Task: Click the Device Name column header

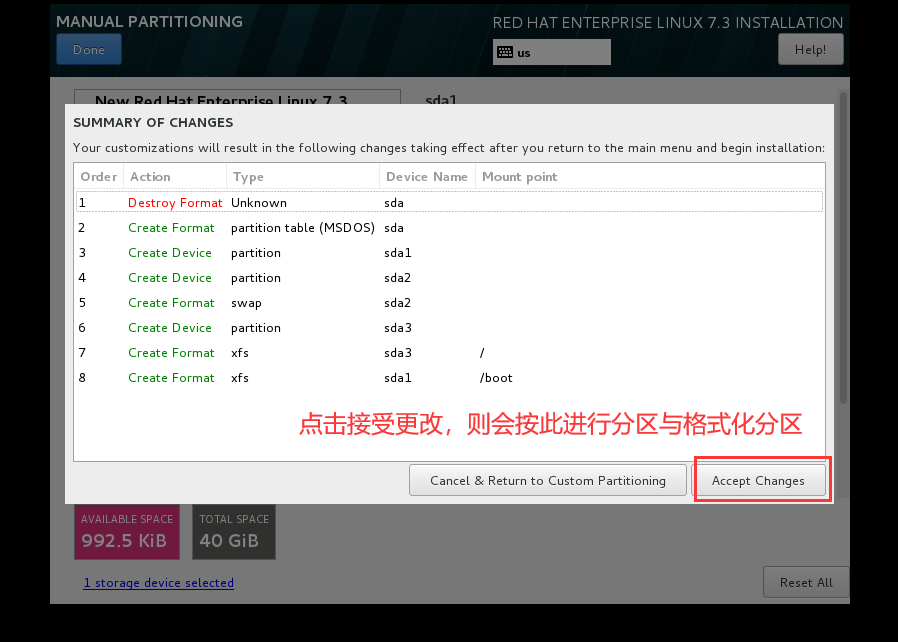Action: point(427,176)
